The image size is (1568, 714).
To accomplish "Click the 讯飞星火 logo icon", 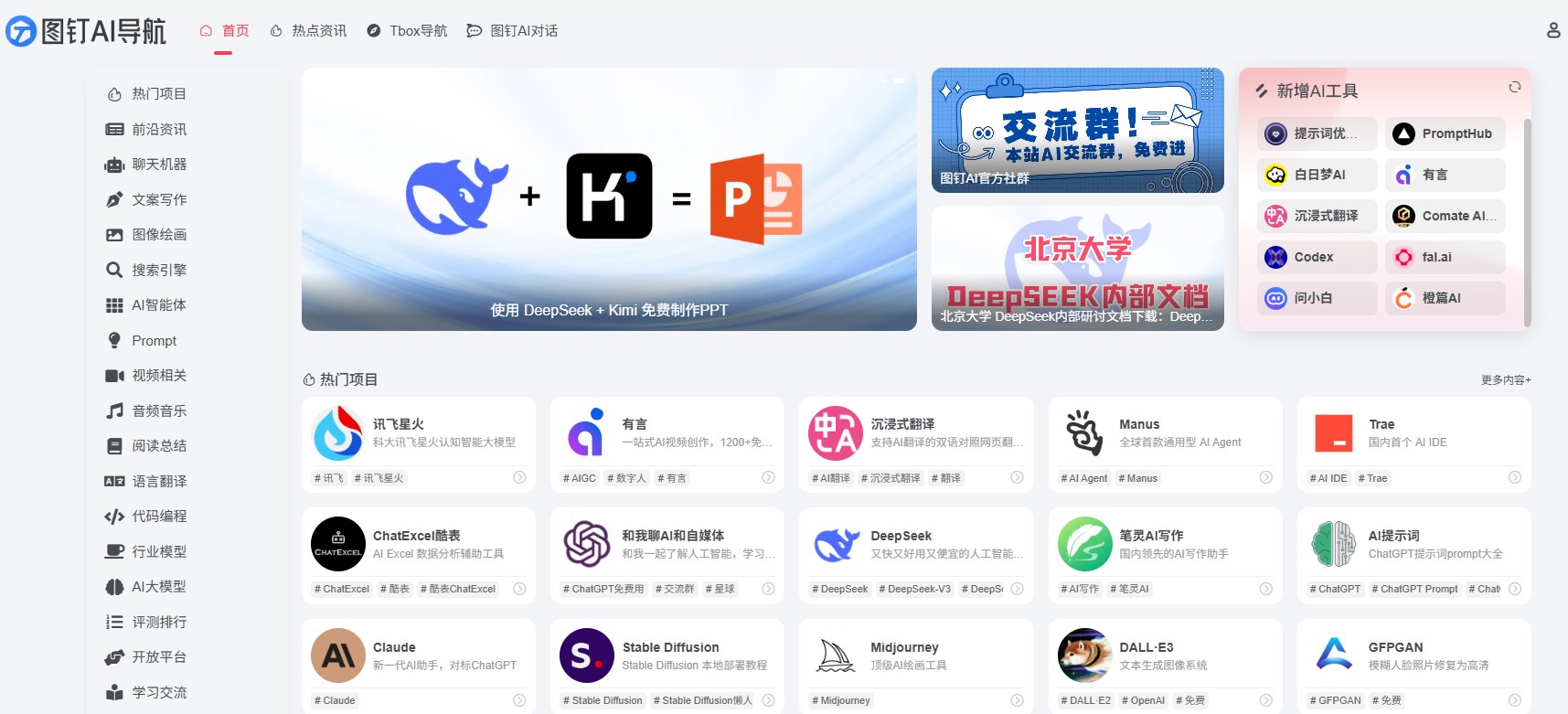I will tap(338, 433).
